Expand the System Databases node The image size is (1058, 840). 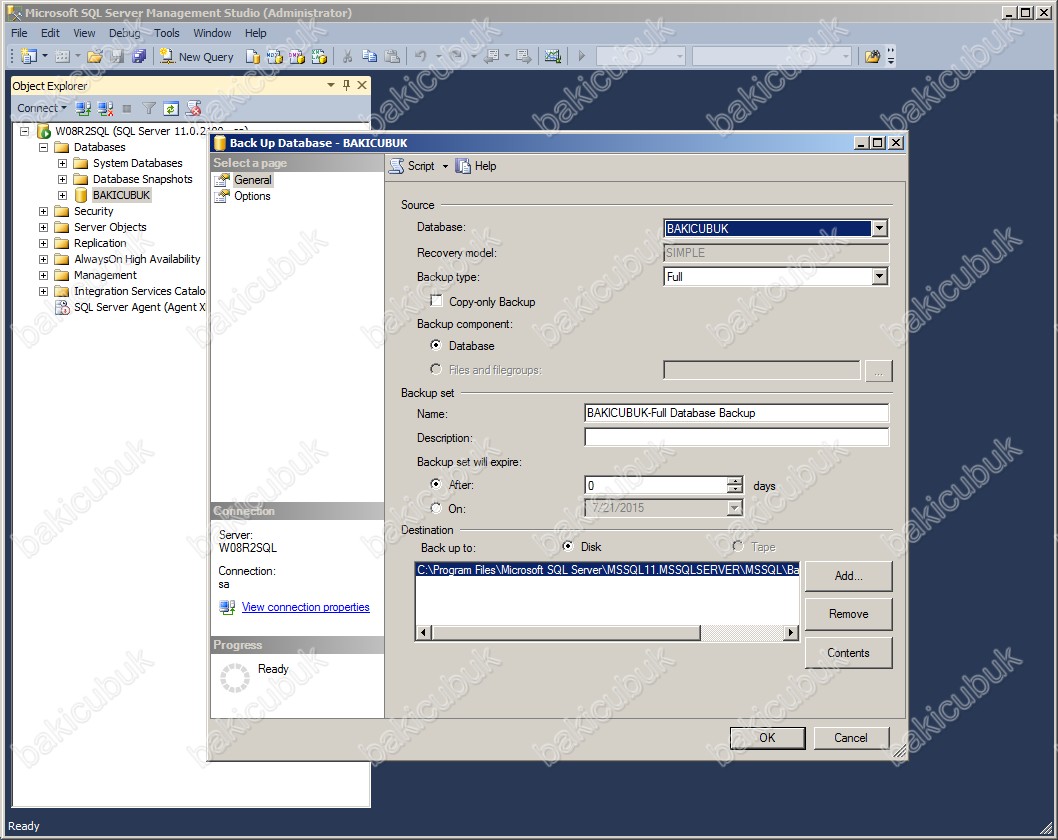pos(62,163)
